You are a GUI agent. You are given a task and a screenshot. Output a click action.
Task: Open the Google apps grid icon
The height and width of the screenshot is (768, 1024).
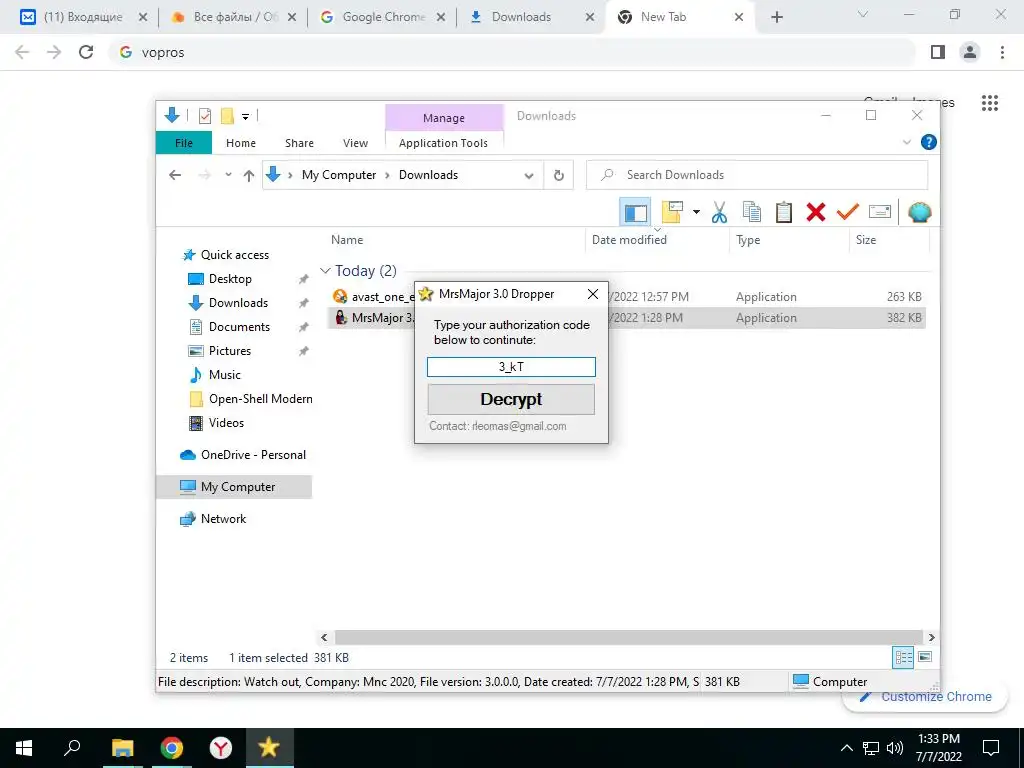989,103
